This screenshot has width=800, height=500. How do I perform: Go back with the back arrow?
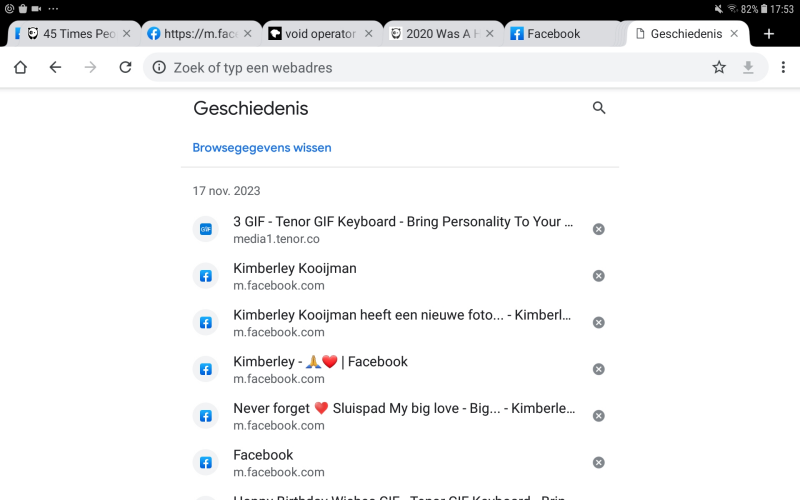click(55, 67)
